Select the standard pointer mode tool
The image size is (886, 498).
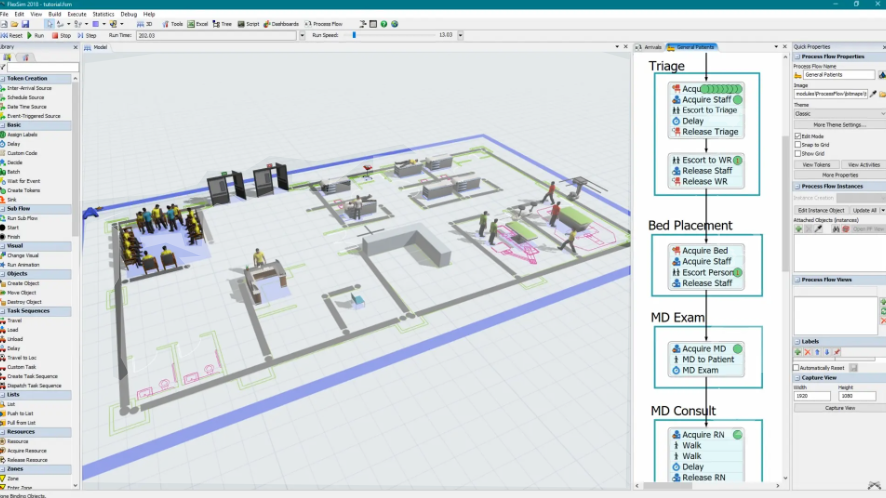[50, 24]
